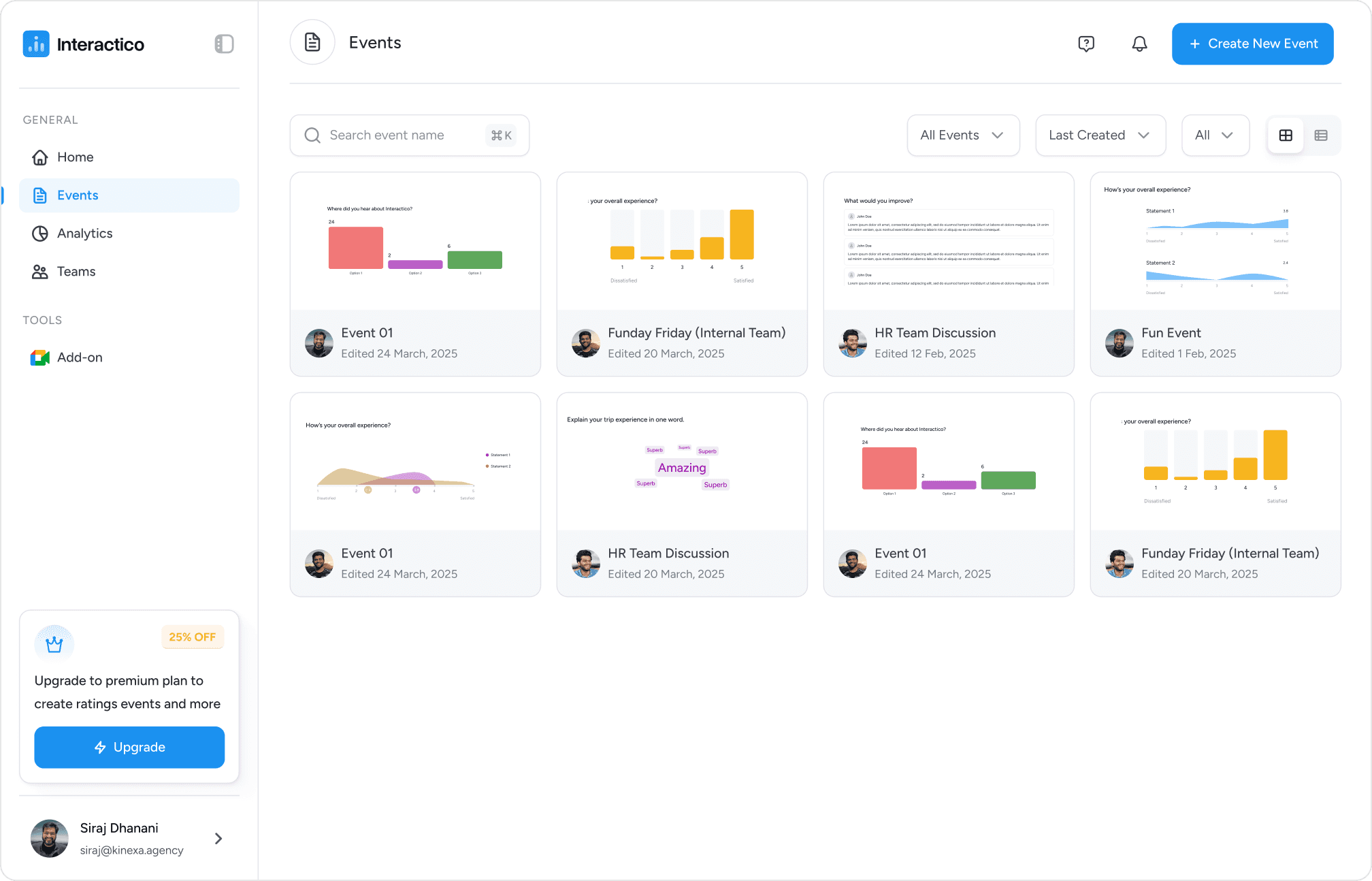Open the All filter dropdown
Screen dimensions: 1372x881
pos(1215,135)
